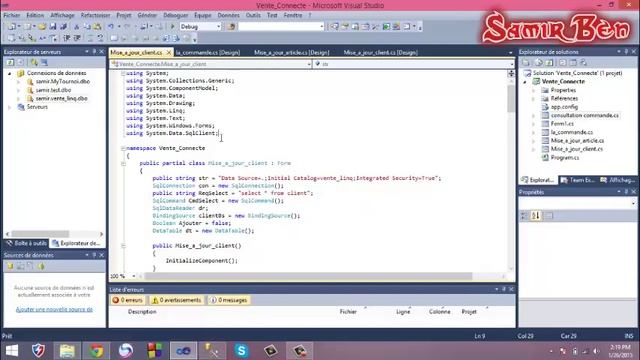Expand samir.vente_linq.dbo connection node

click(18, 99)
